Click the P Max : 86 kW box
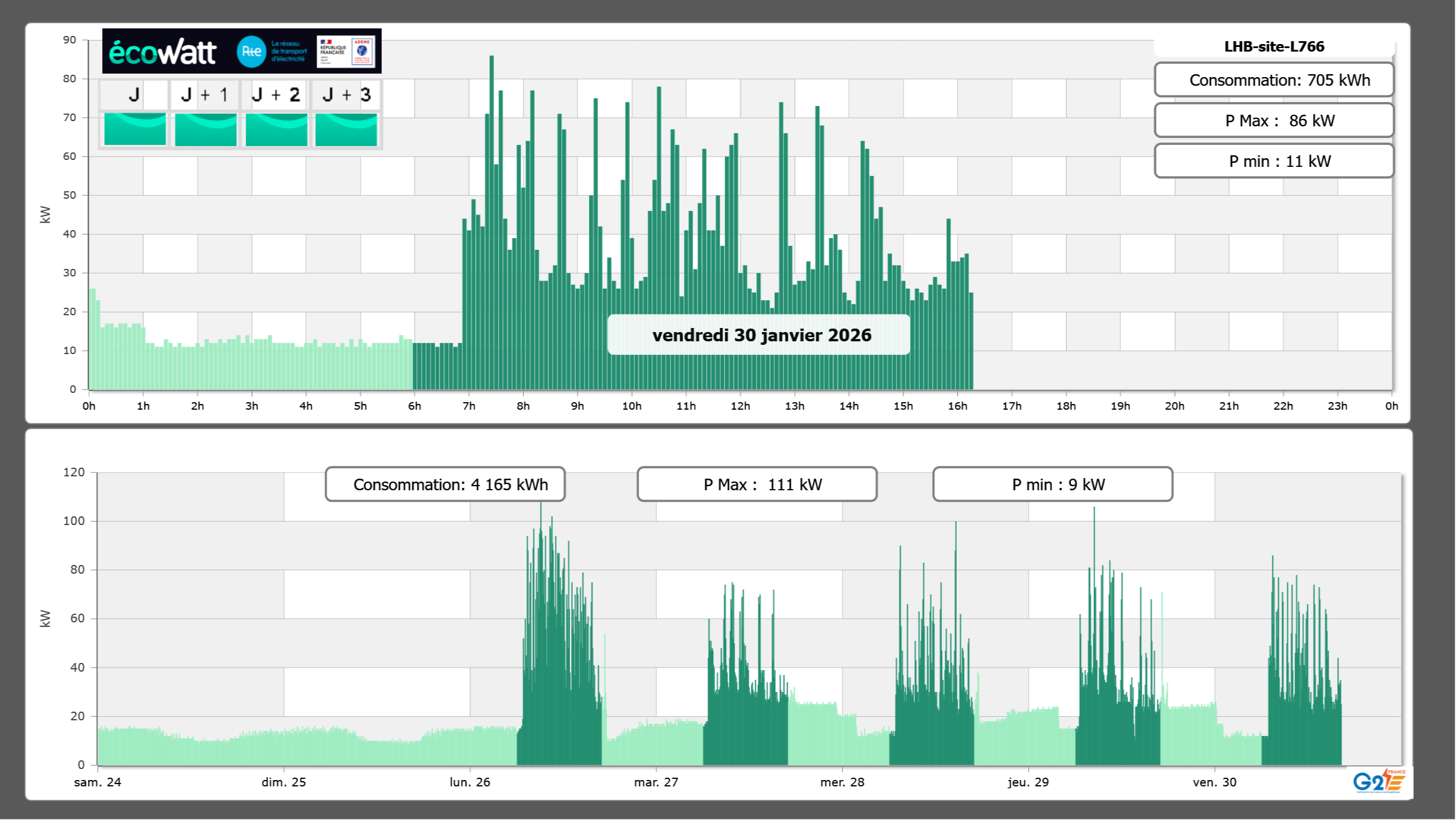 1273,121
